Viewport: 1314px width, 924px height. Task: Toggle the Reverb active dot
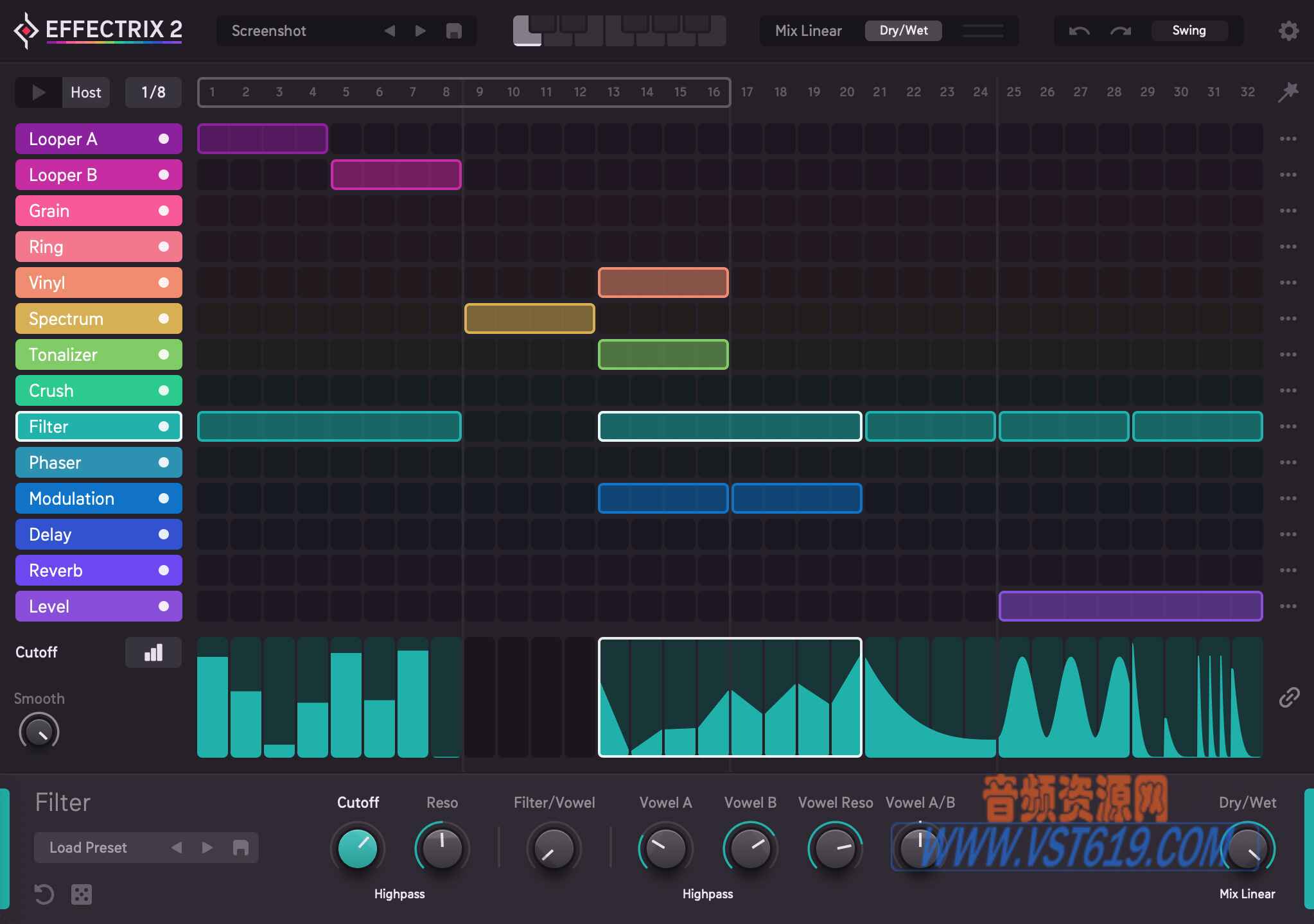pyautogui.click(x=163, y=570)
